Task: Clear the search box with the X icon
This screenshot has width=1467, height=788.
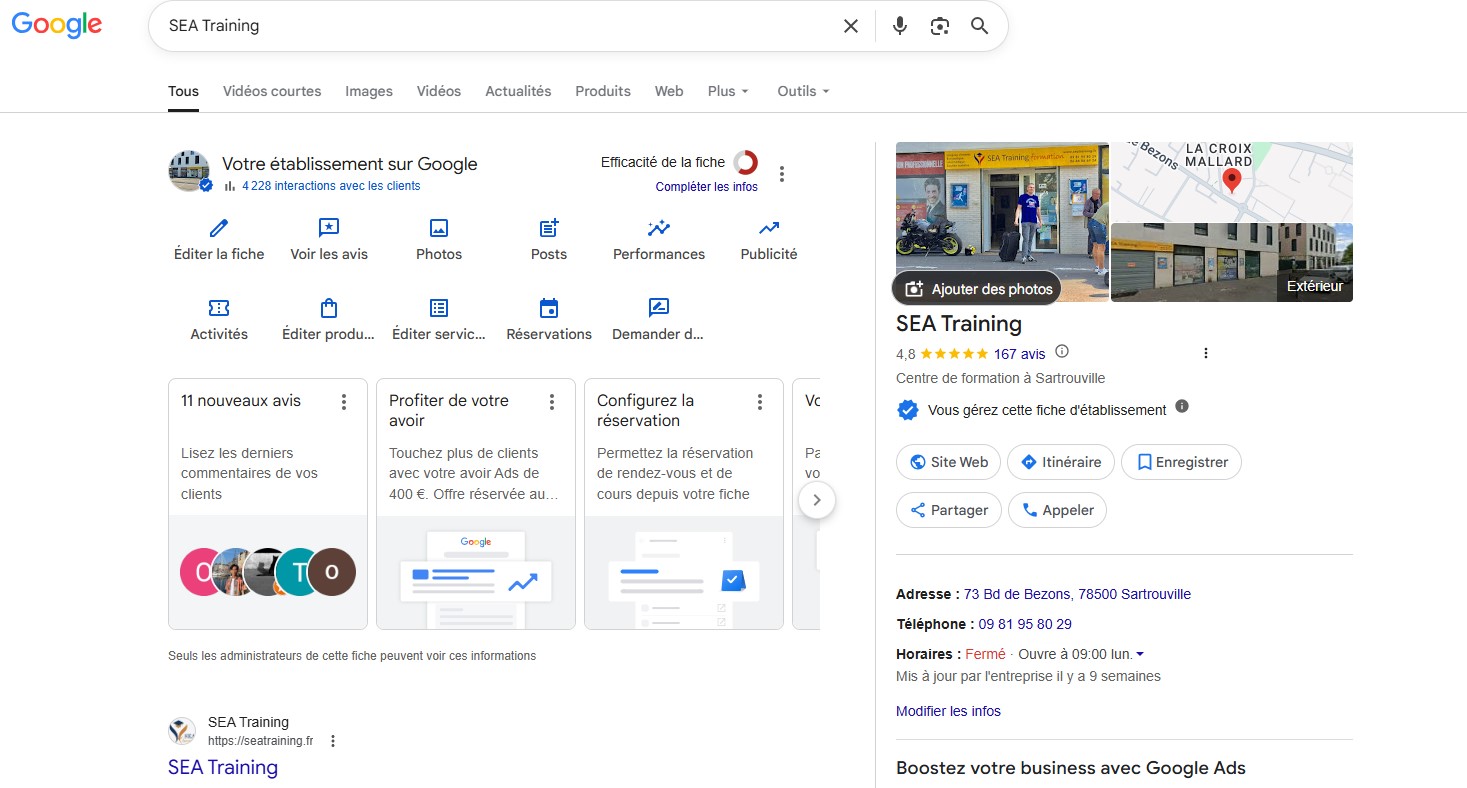Action: [x=851, y=26]
